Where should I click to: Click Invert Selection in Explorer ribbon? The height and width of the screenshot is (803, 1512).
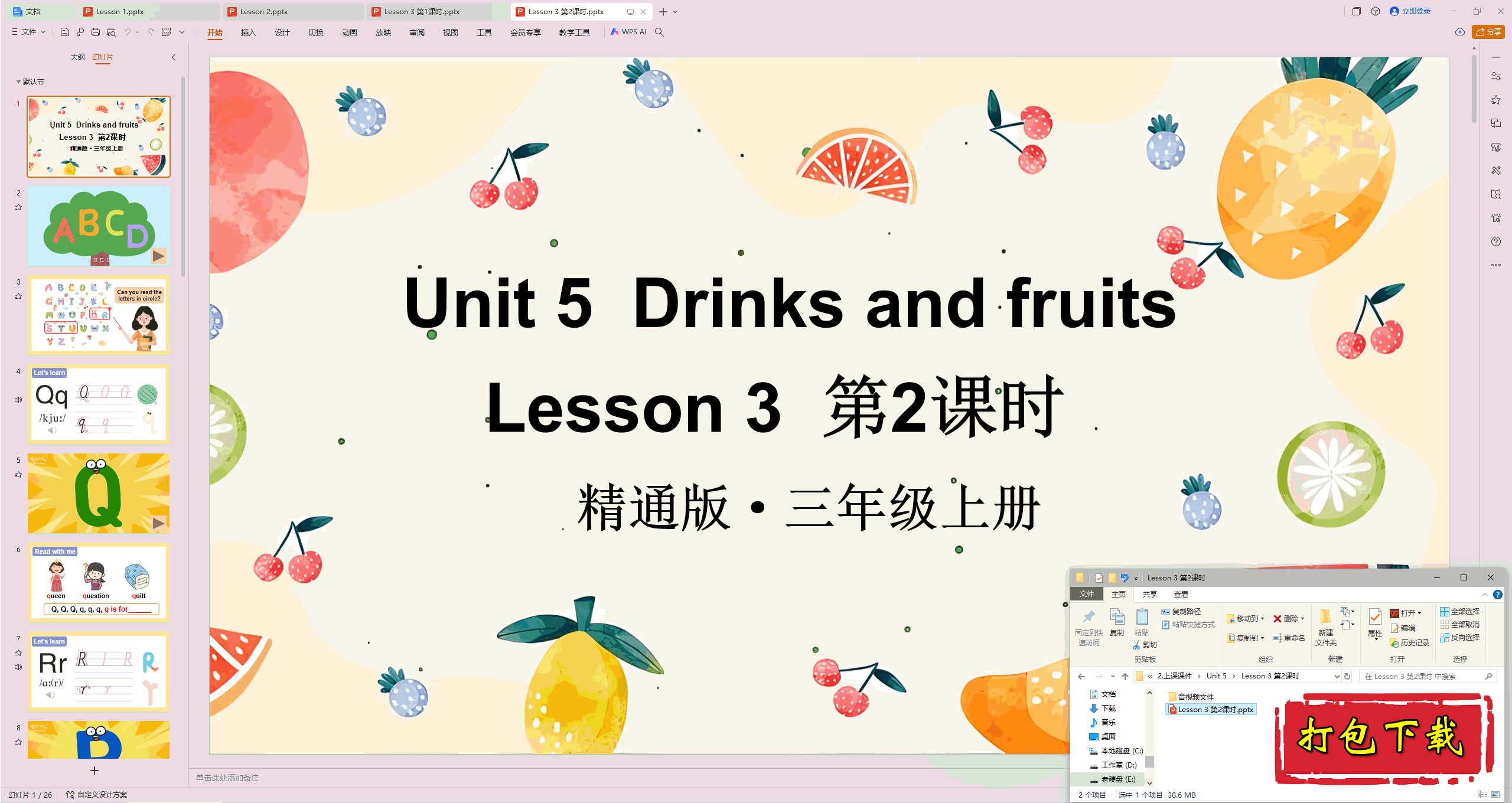(1459, 638)
